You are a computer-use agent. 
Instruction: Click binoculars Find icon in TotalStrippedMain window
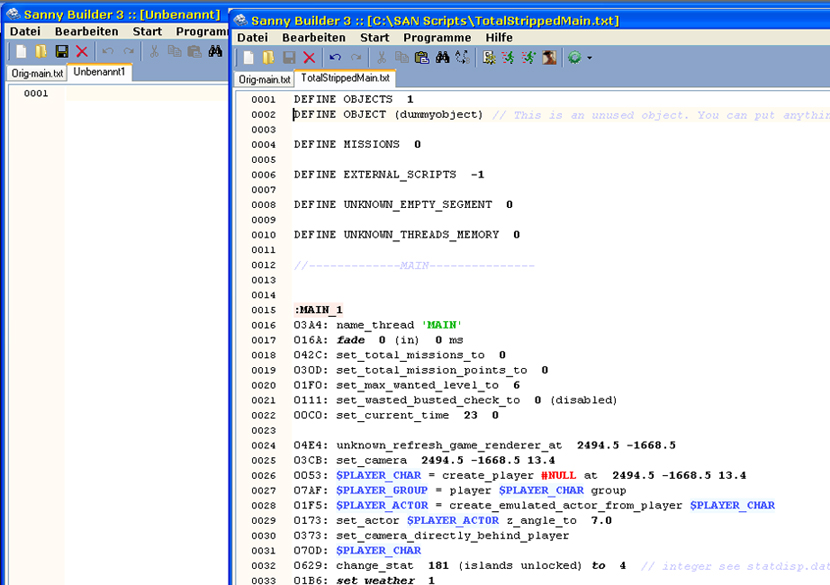(x=442, y=58)
